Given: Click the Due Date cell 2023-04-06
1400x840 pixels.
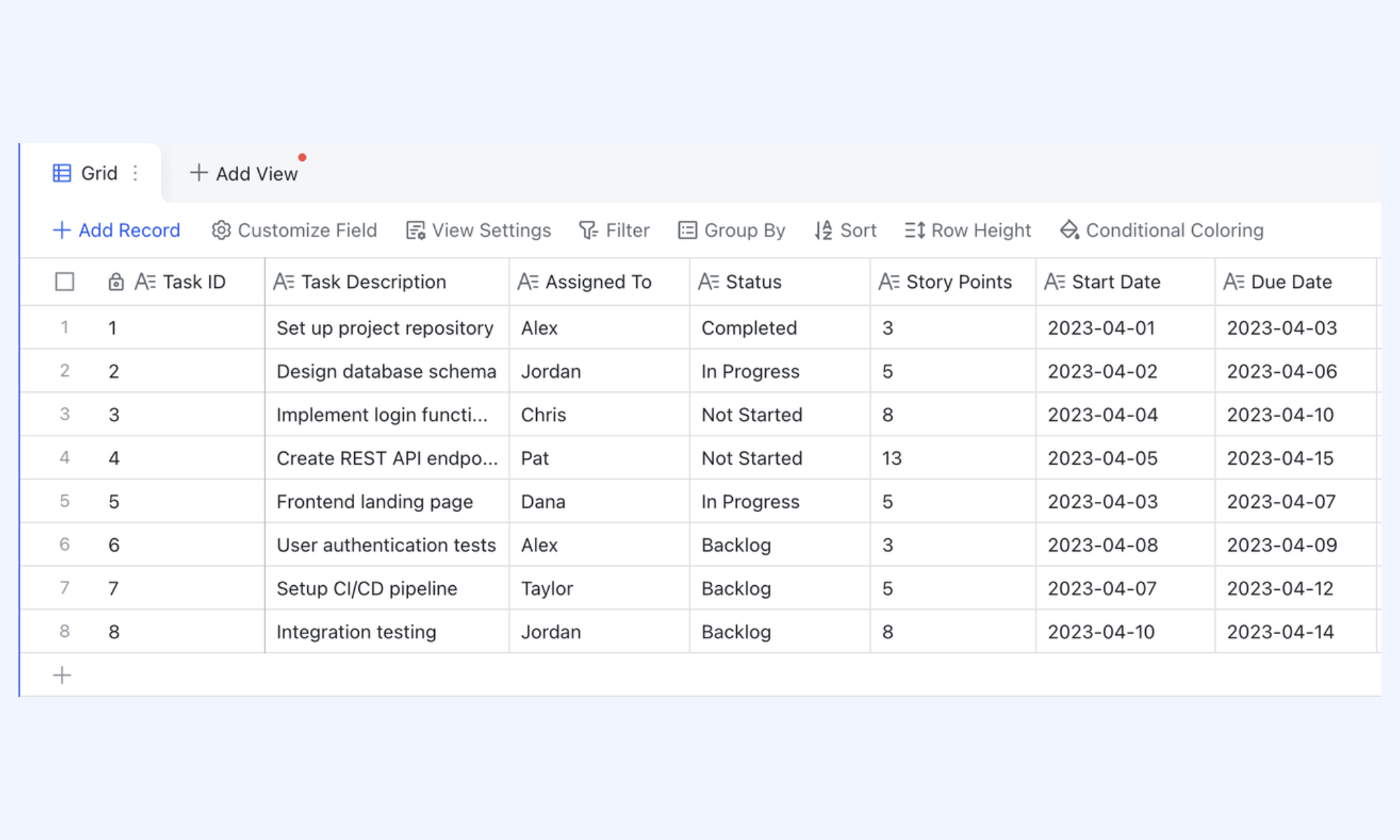Looking at the screenshot, I should pos(1296,371).
